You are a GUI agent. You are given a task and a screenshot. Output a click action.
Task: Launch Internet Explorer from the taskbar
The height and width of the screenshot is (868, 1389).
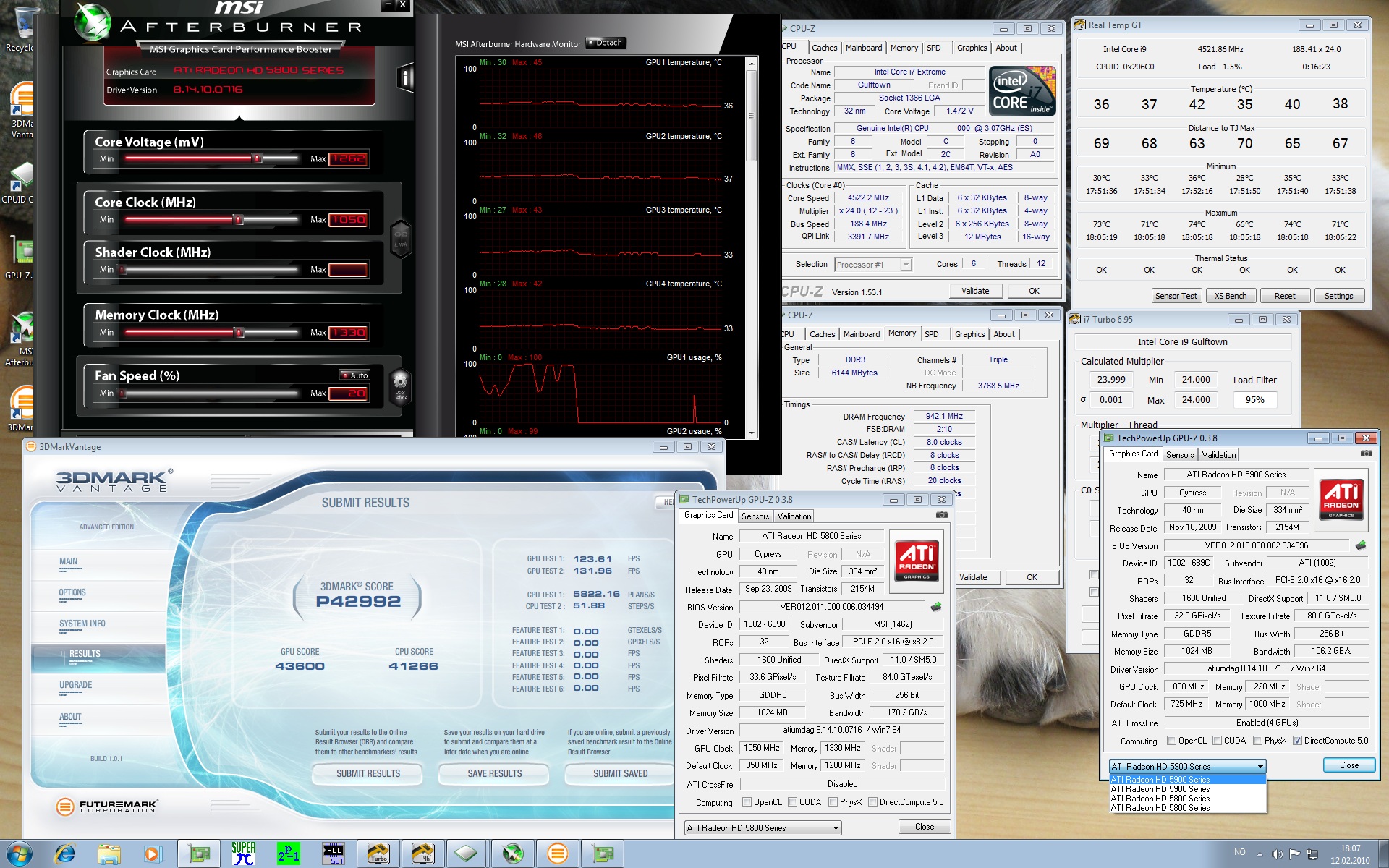click(65, 854)
